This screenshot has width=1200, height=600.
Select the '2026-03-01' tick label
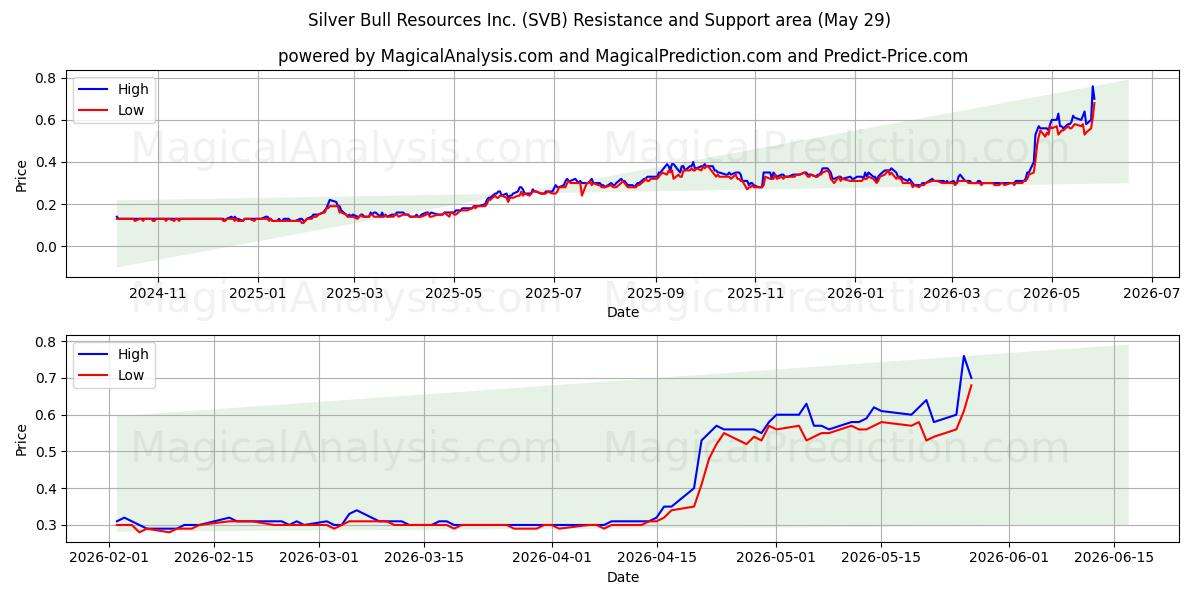click(319, 558)
